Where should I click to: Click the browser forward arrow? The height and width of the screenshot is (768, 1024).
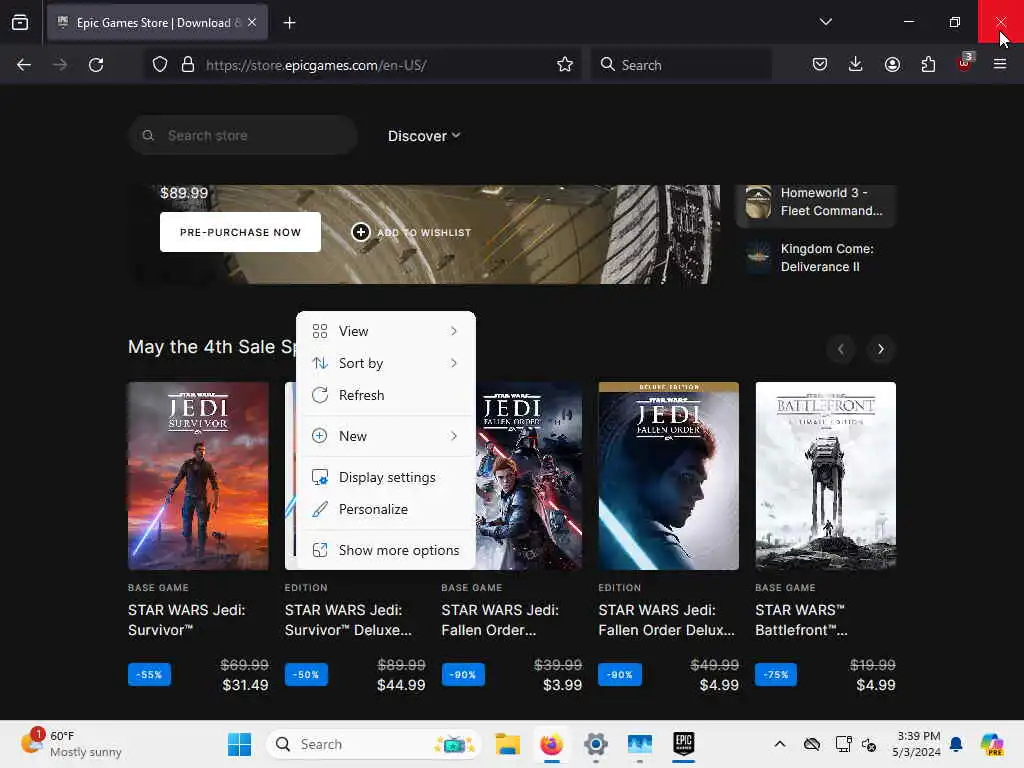click(x=59, y=65)
